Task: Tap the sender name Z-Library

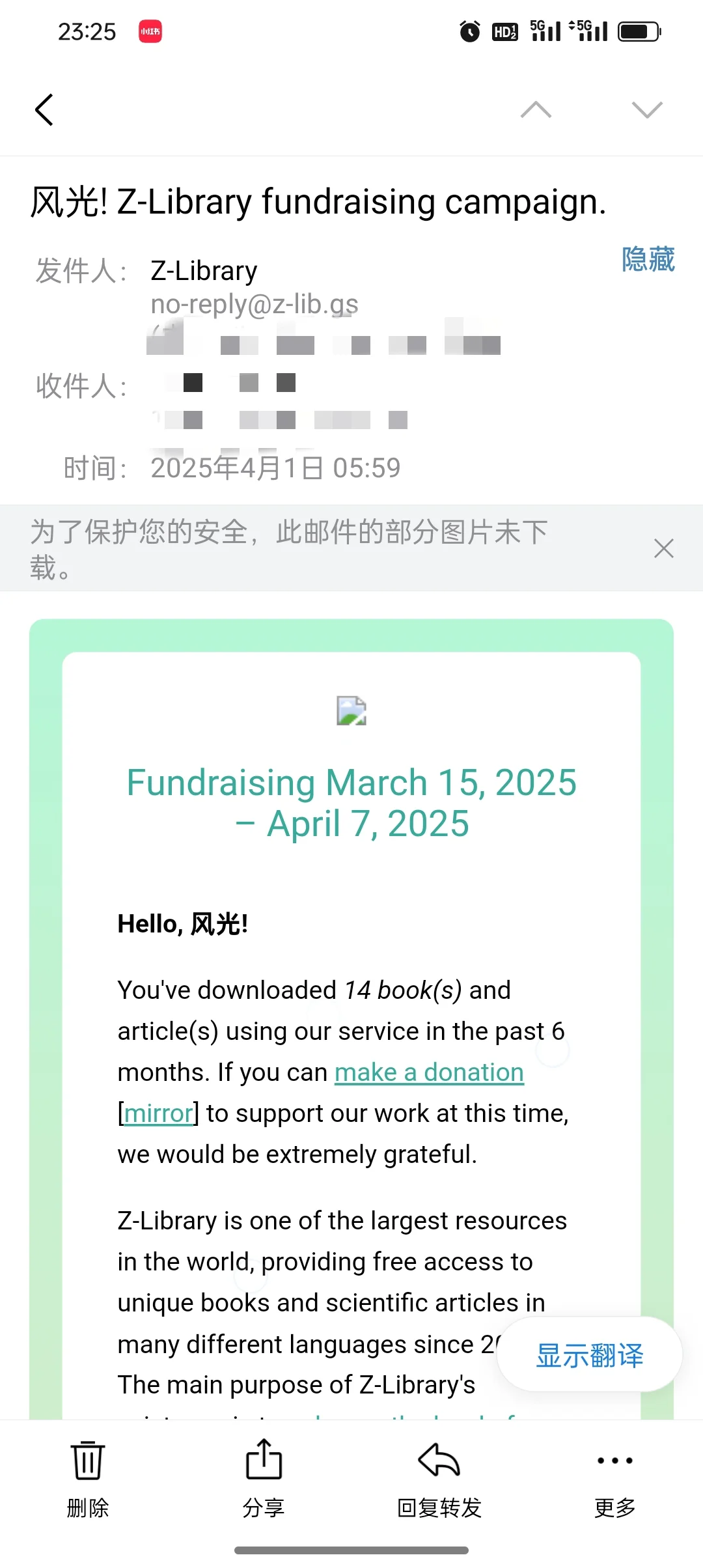Action: coord(204,271)
